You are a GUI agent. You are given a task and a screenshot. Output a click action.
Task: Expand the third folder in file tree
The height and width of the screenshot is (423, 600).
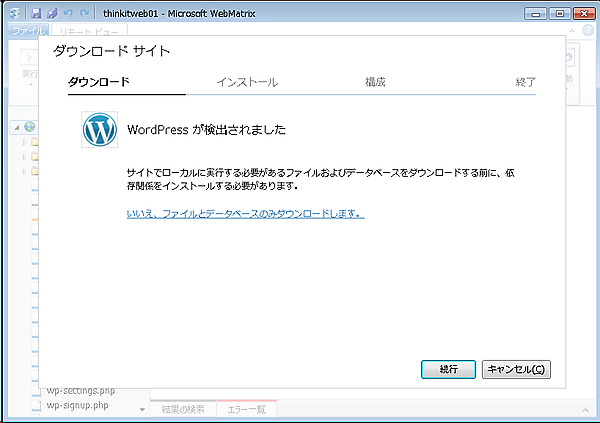coord(24,171)
